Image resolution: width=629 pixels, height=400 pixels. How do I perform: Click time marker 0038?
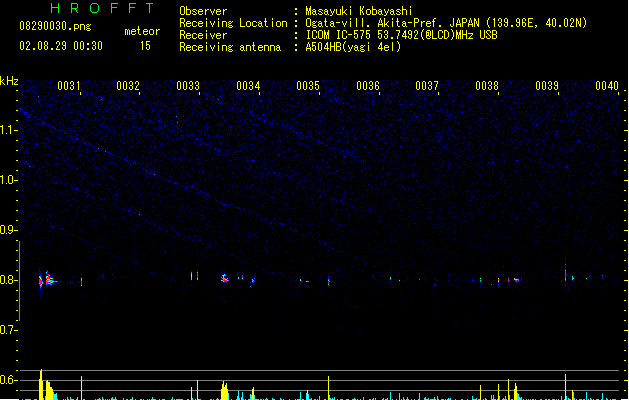(487, 86)
